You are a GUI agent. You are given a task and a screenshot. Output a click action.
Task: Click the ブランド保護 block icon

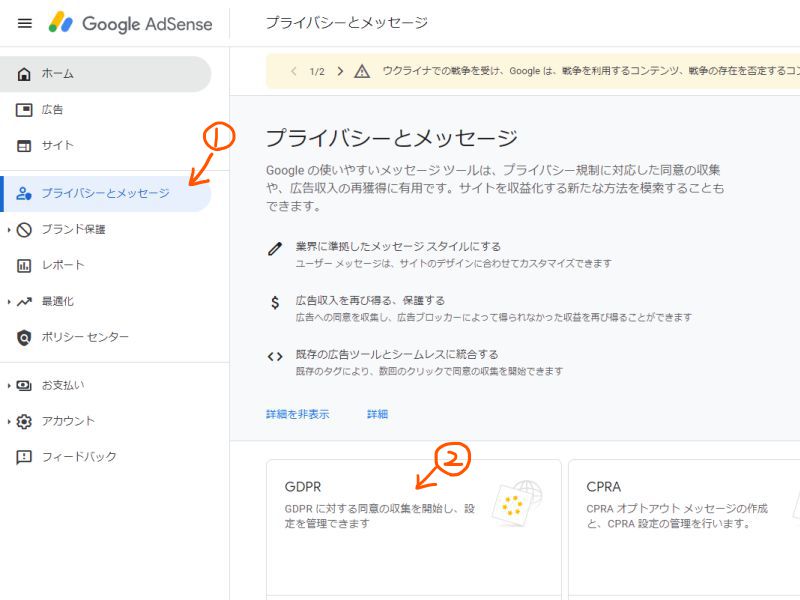click(x=24, y=230)
